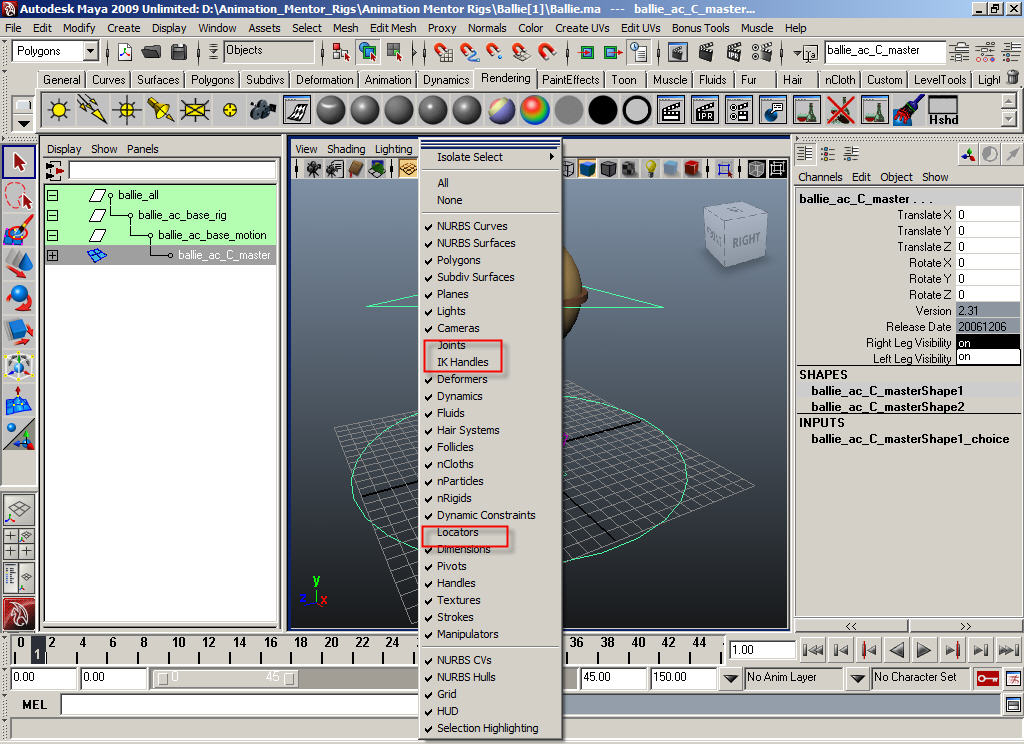The width and height of the screenshot is (1024, 744).
Task: Click the Scale tool icon
Action: 19,331
